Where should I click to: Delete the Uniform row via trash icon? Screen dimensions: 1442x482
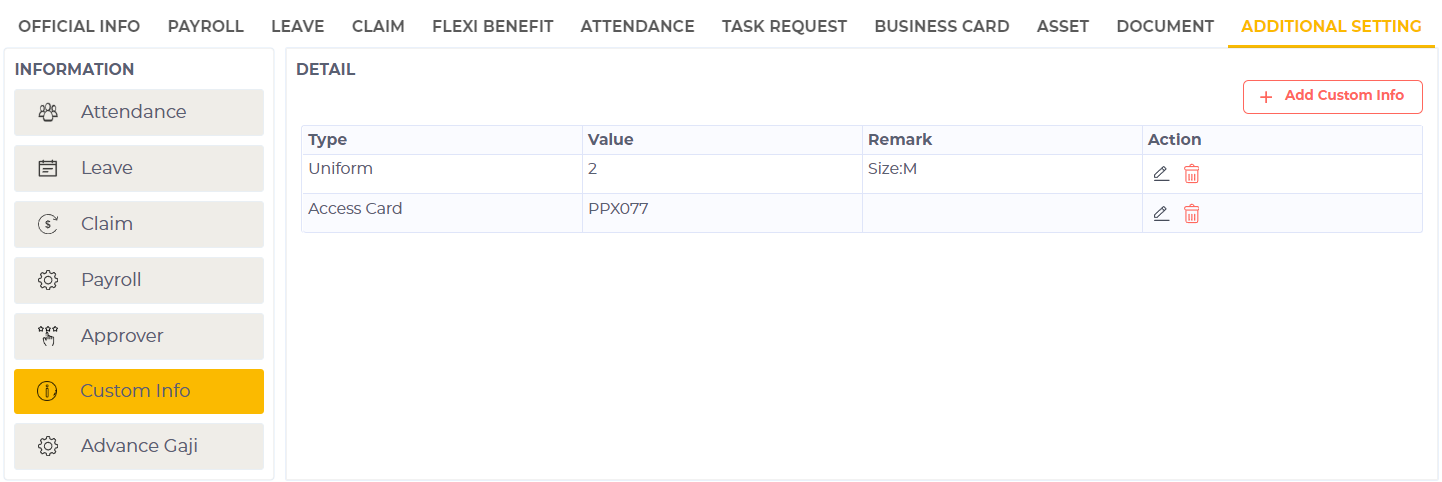[1191, 174]
